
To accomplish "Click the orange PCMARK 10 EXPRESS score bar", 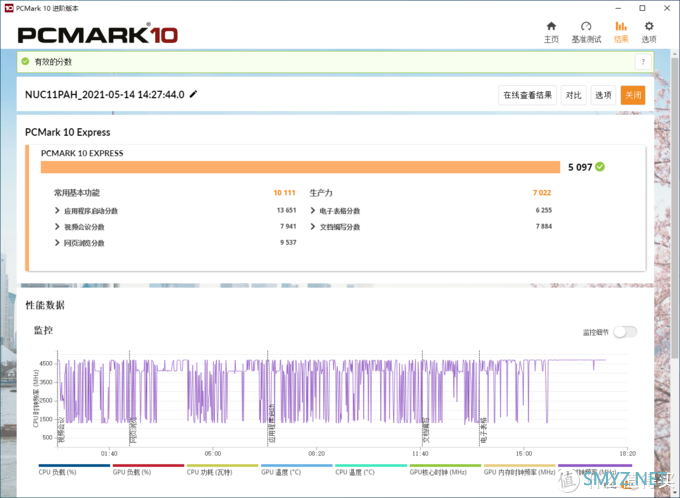I will 300,167.
